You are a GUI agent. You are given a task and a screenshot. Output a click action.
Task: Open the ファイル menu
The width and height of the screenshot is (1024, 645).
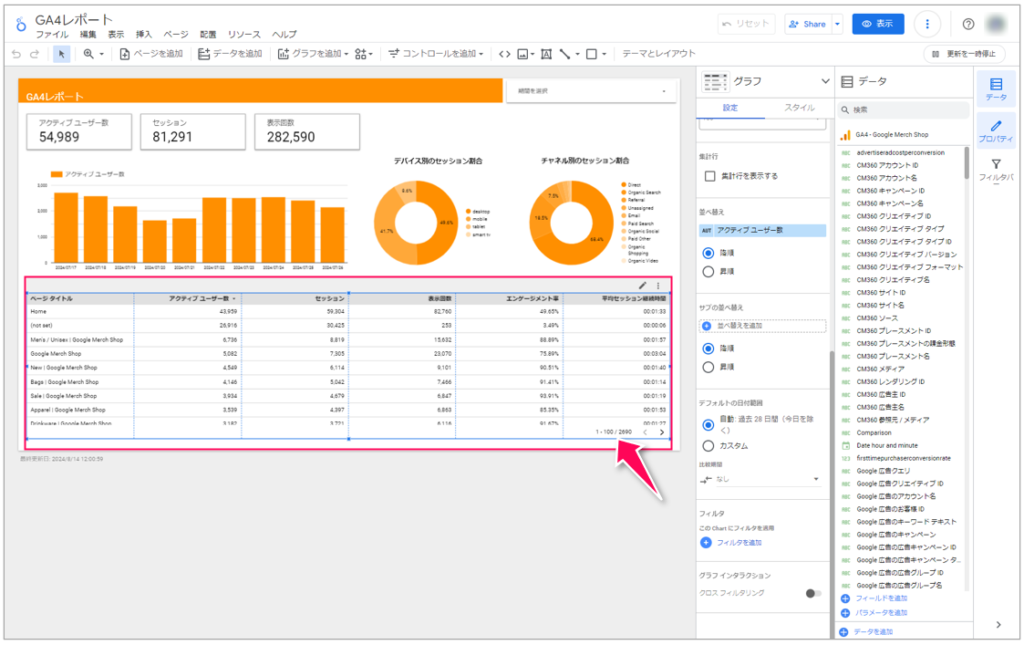(52, 35)
